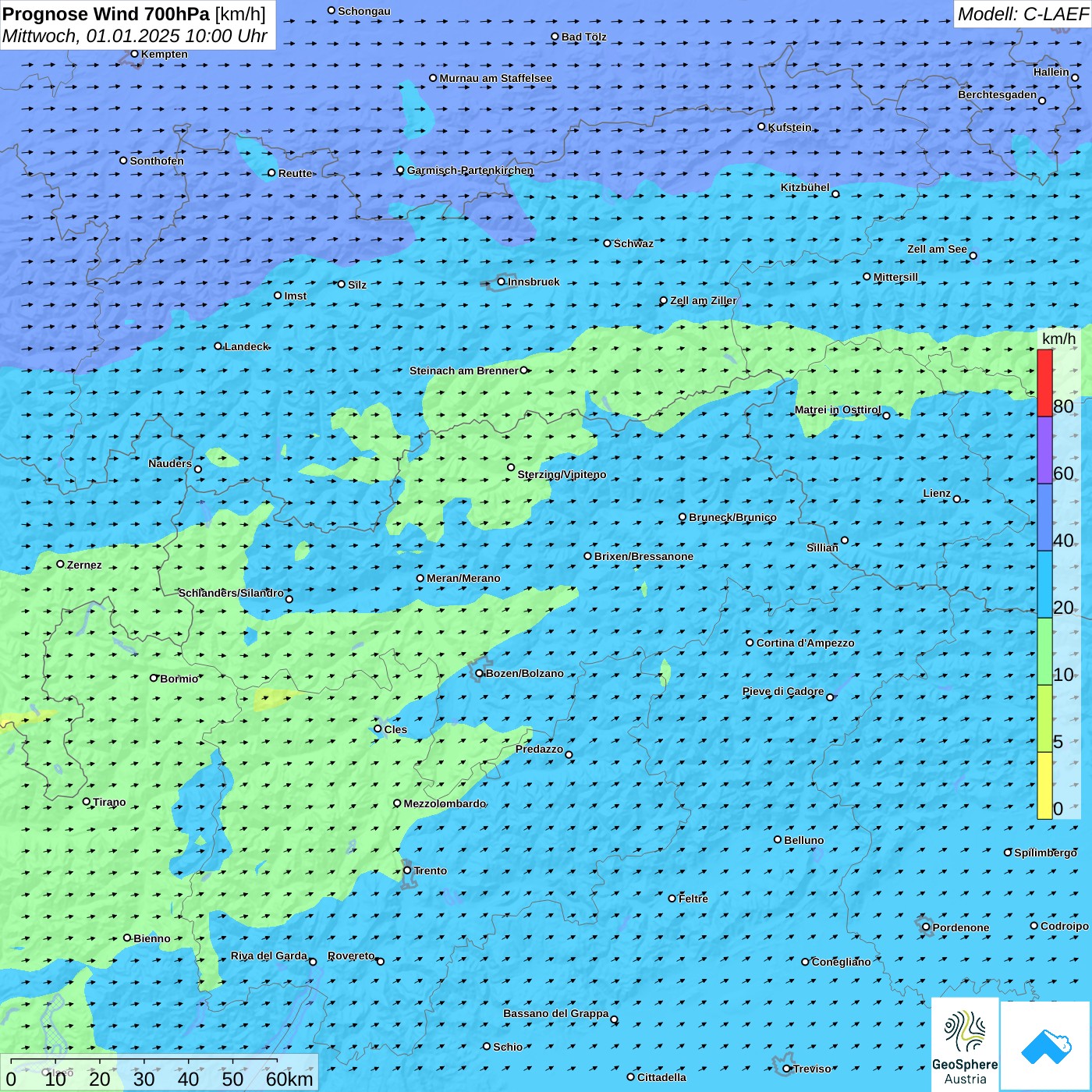Image resolution: width=1092 pixels, height=1092 pixels.
Task: Click the Cles label
Action: point(395,729)
